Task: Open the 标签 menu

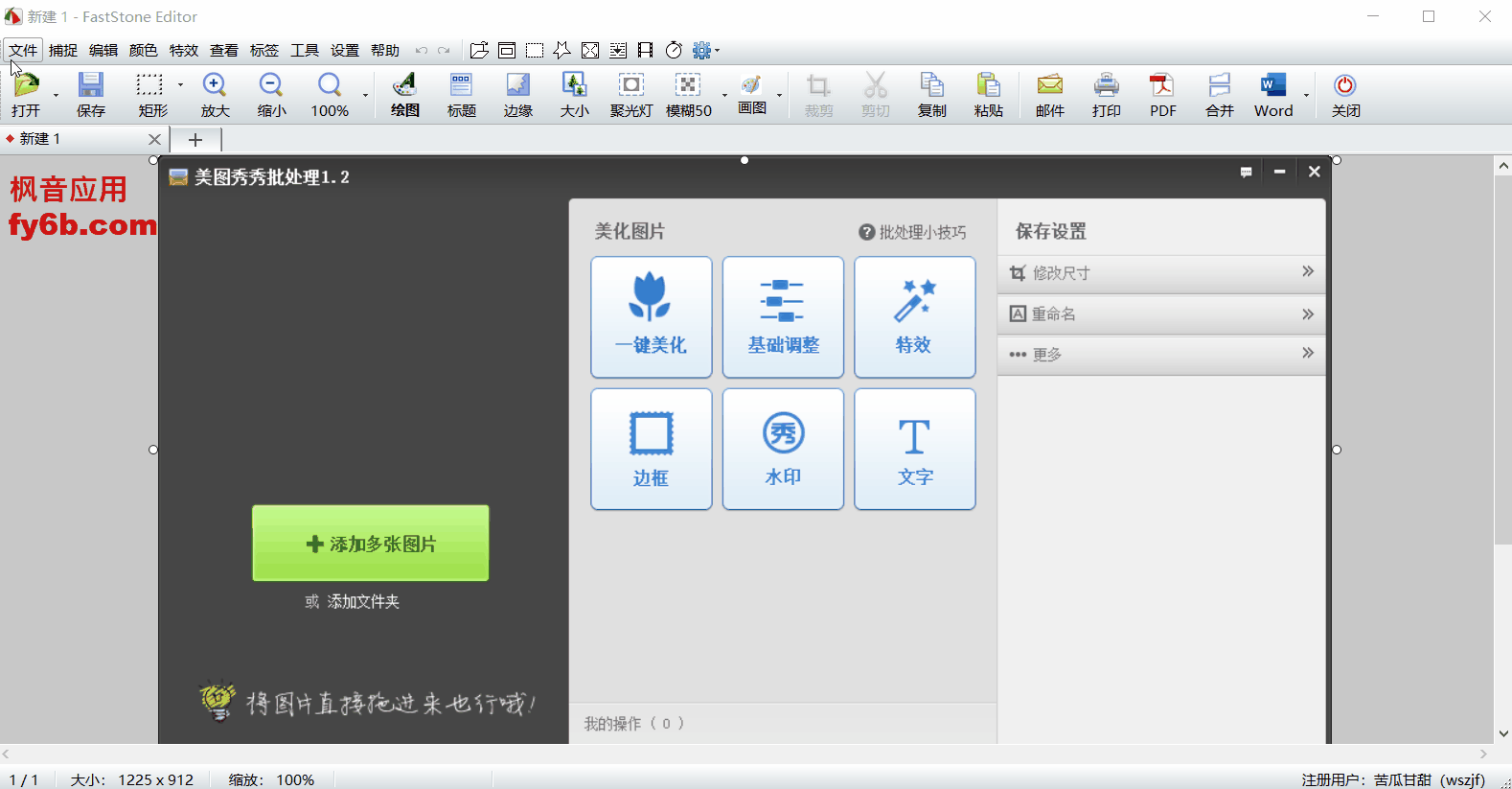Action: (264, 50)
